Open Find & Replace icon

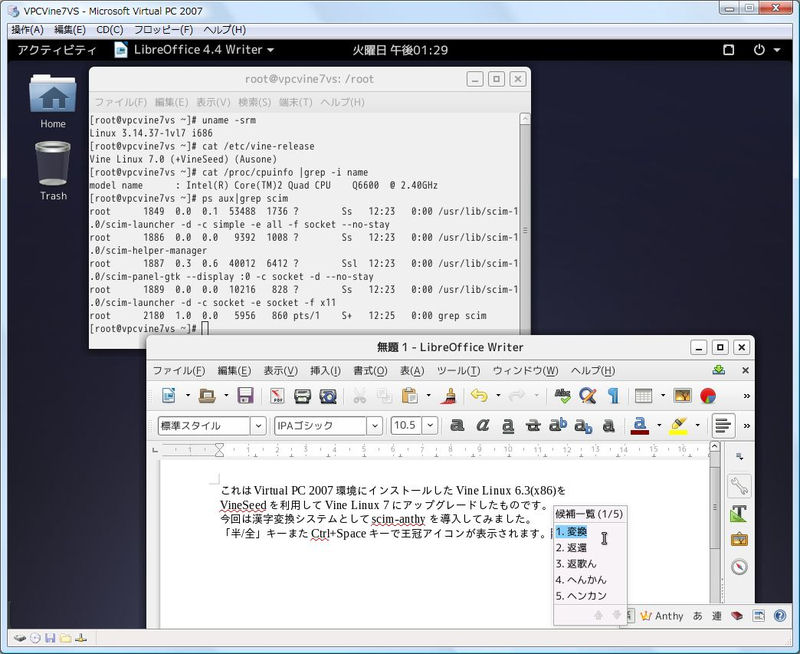pos(588,395)
